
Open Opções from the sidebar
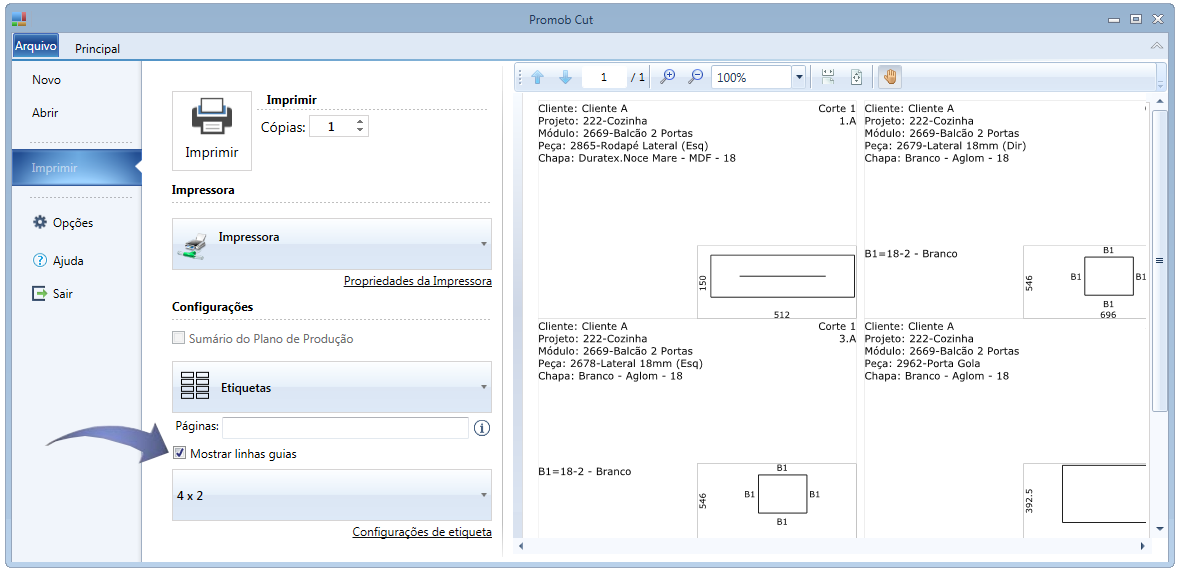(63, 223)
